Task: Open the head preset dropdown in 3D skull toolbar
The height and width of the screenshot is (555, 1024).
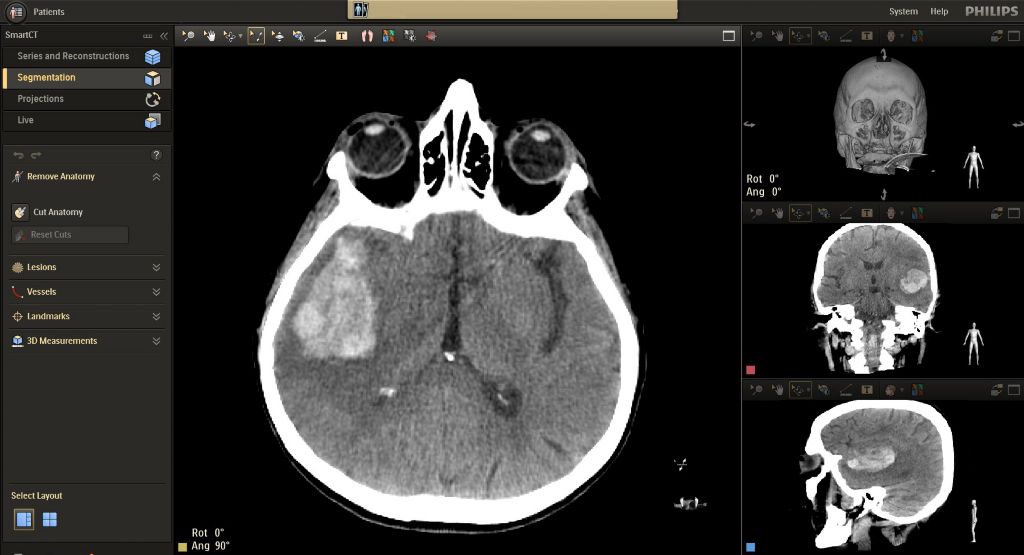Action: 902,37
